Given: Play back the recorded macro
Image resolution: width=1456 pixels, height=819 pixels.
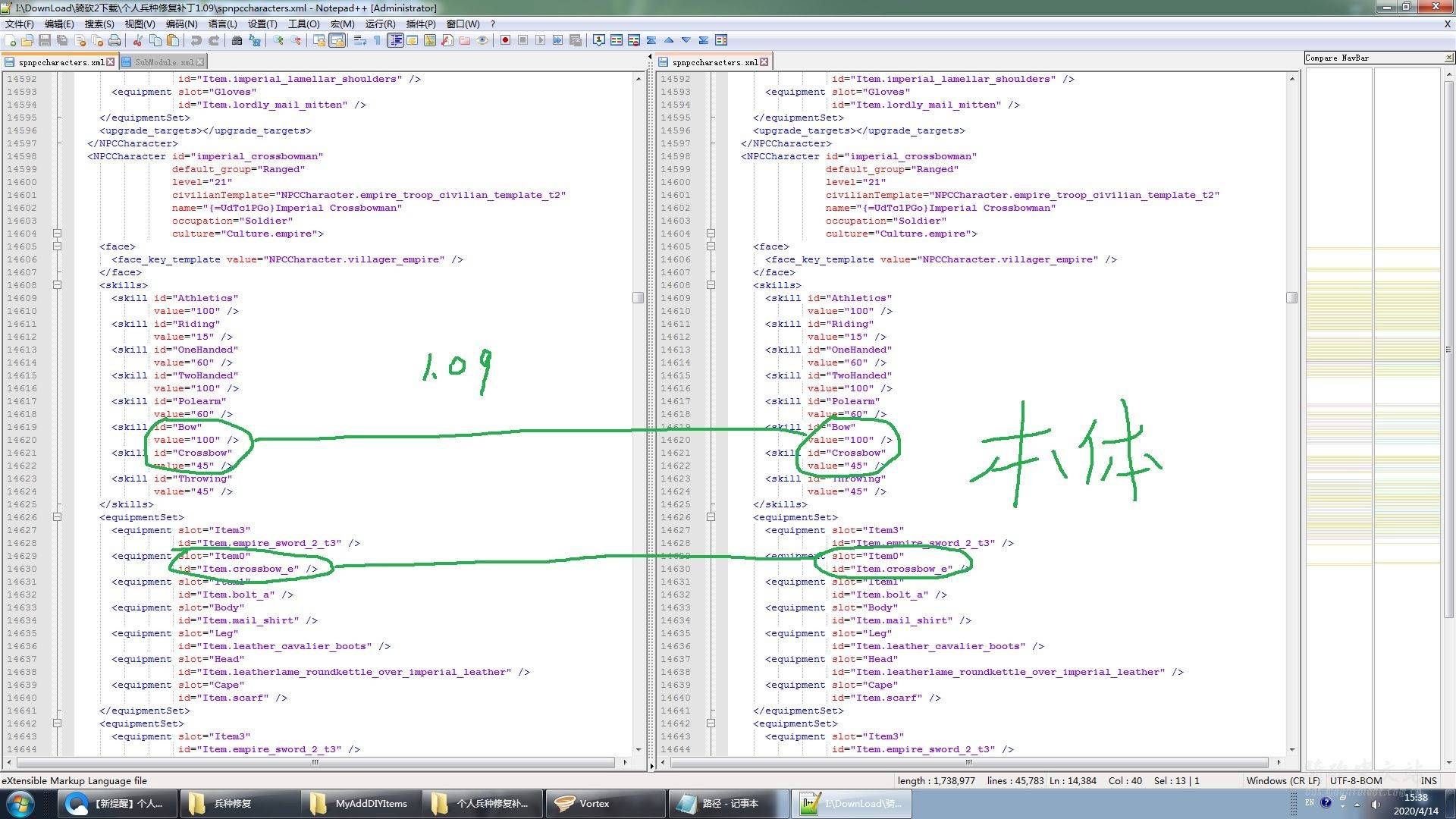Looking at the screenshot, I should [540, 40].
